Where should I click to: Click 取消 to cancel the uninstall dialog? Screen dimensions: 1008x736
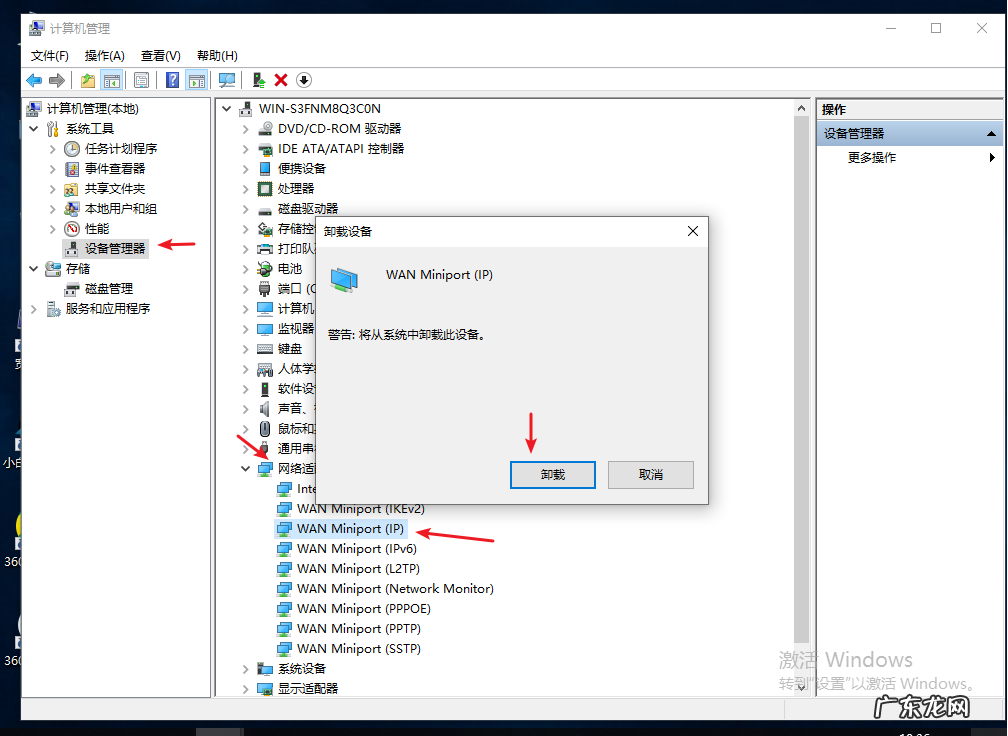650,474
